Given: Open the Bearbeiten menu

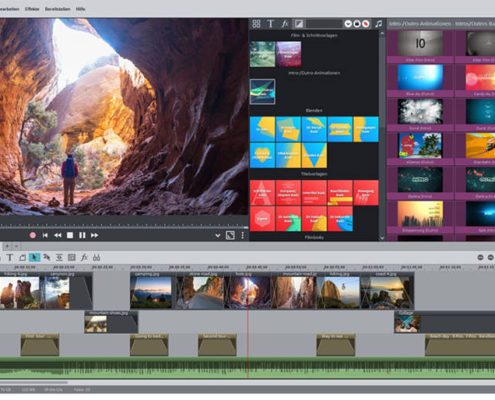Looking at the screenshot, I should (9, 9).
